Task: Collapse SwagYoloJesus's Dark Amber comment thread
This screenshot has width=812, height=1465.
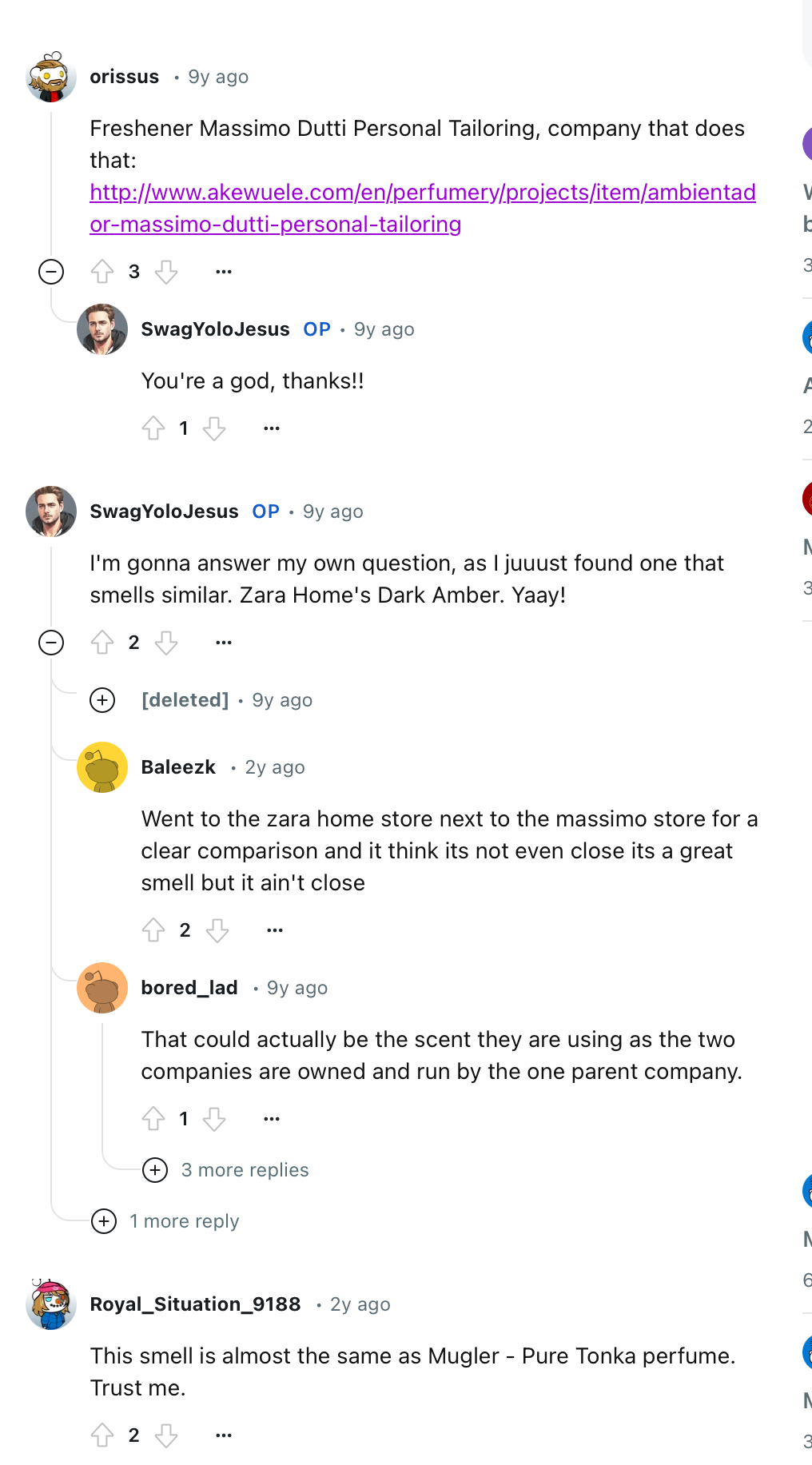Action: (51, 643)
